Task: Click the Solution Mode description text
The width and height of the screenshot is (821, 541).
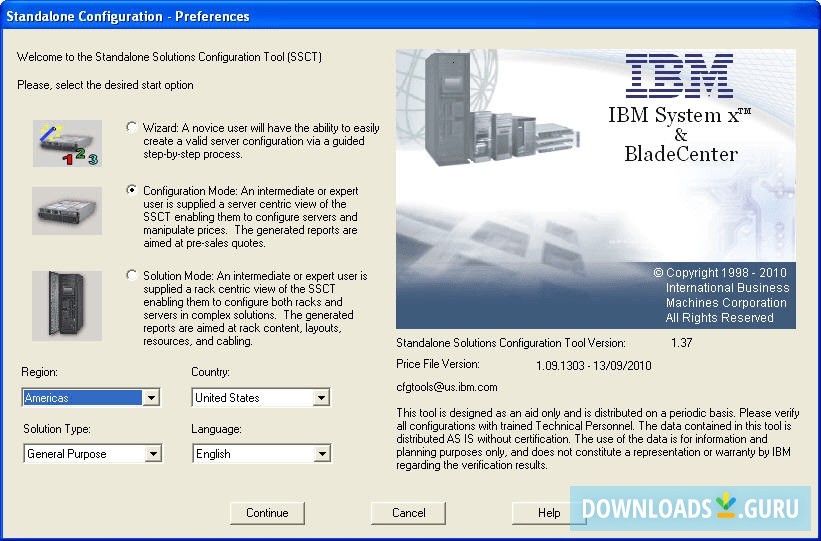Action: (256, 308)
